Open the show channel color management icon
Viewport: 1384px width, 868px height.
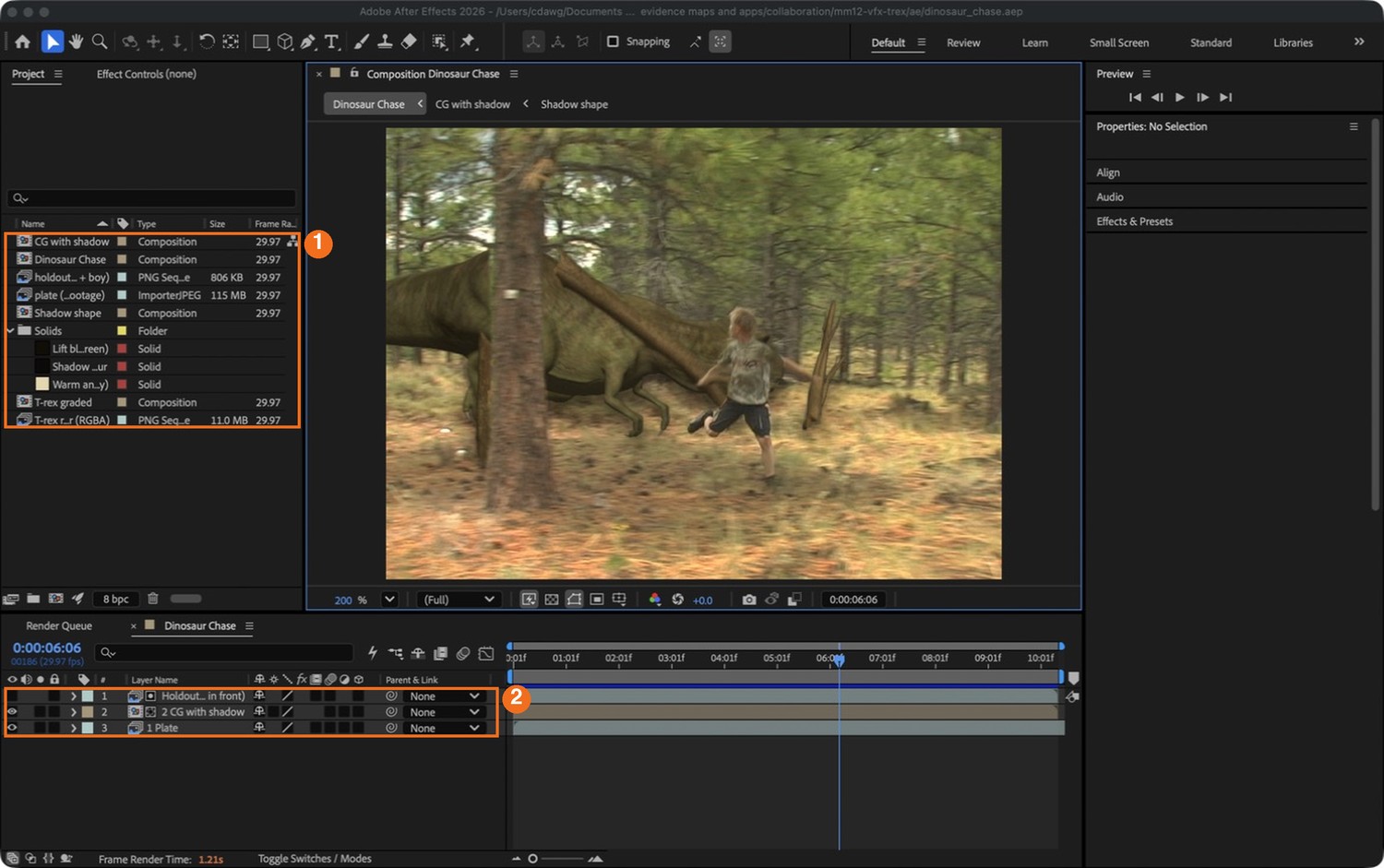tap(655, 600)
